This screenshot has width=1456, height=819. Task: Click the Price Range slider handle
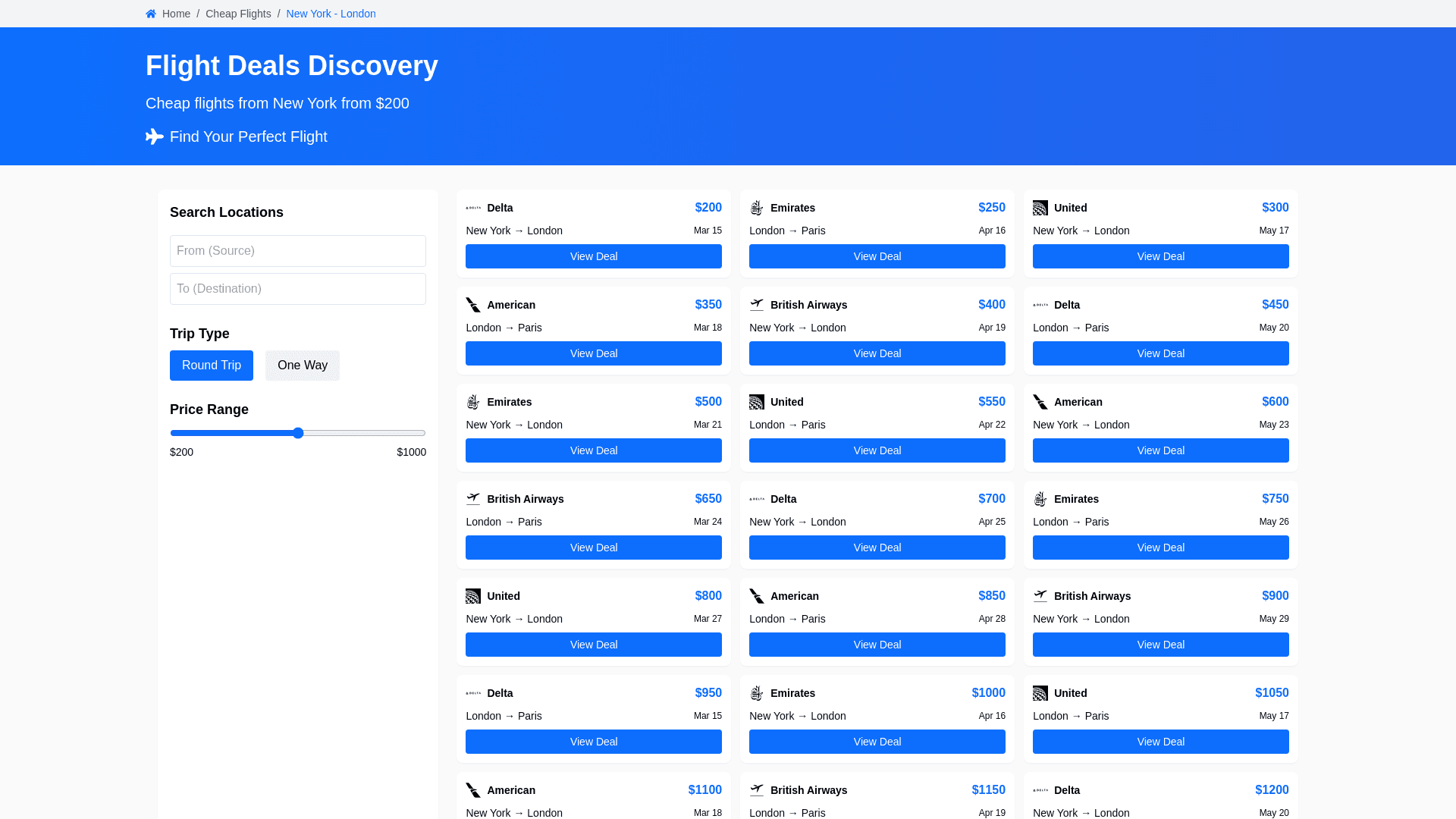(298, 433)
